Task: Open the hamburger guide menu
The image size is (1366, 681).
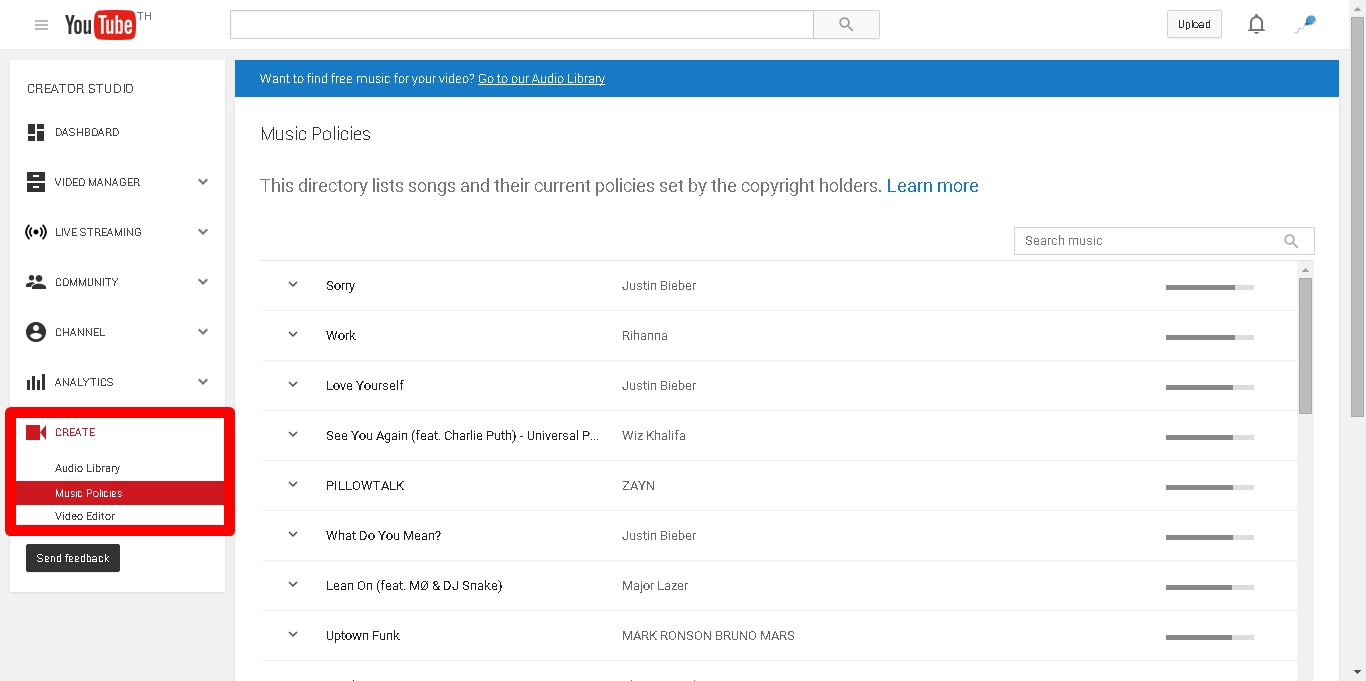Action: pos(41,25)
